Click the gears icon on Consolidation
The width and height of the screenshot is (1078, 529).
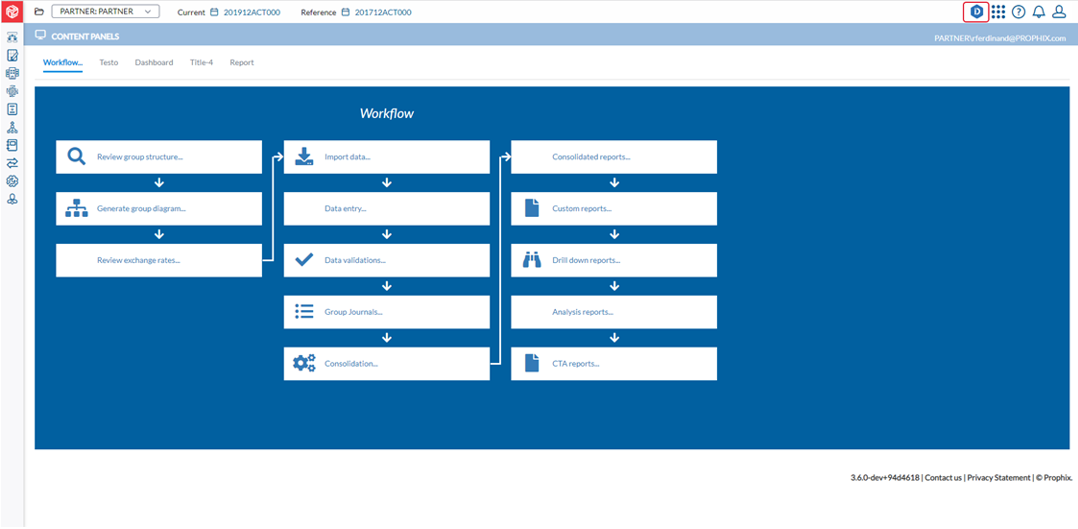[304, 363]
